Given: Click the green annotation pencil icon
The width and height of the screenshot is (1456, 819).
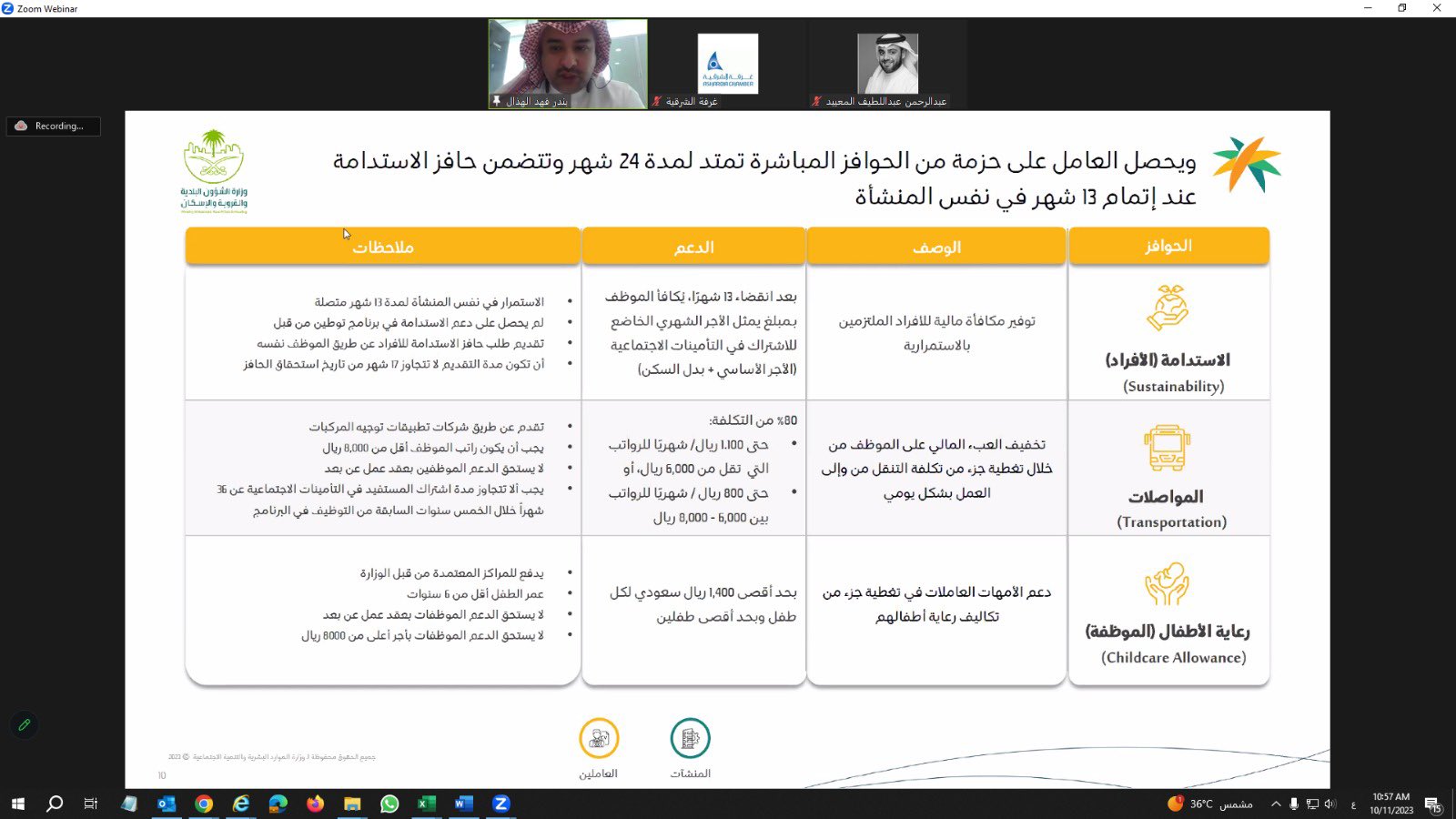Looking at the screenshot, I should (x=25, y=725).
